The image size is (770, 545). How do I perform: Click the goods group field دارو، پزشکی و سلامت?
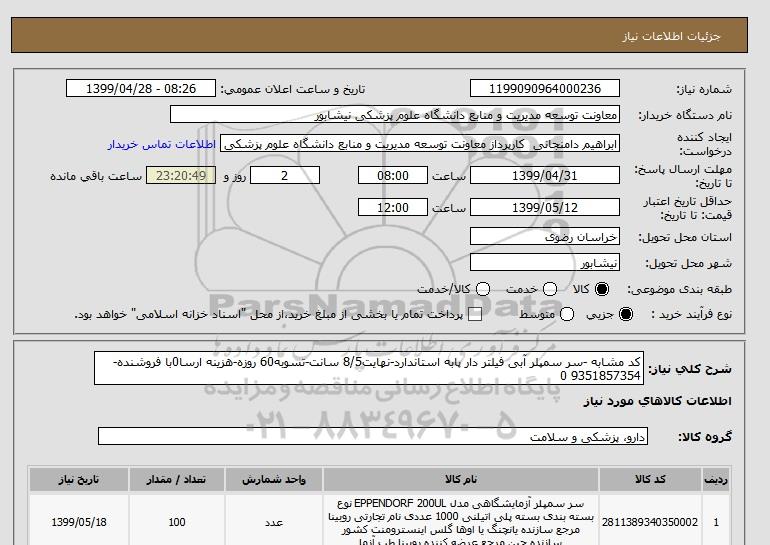(373, 436)
